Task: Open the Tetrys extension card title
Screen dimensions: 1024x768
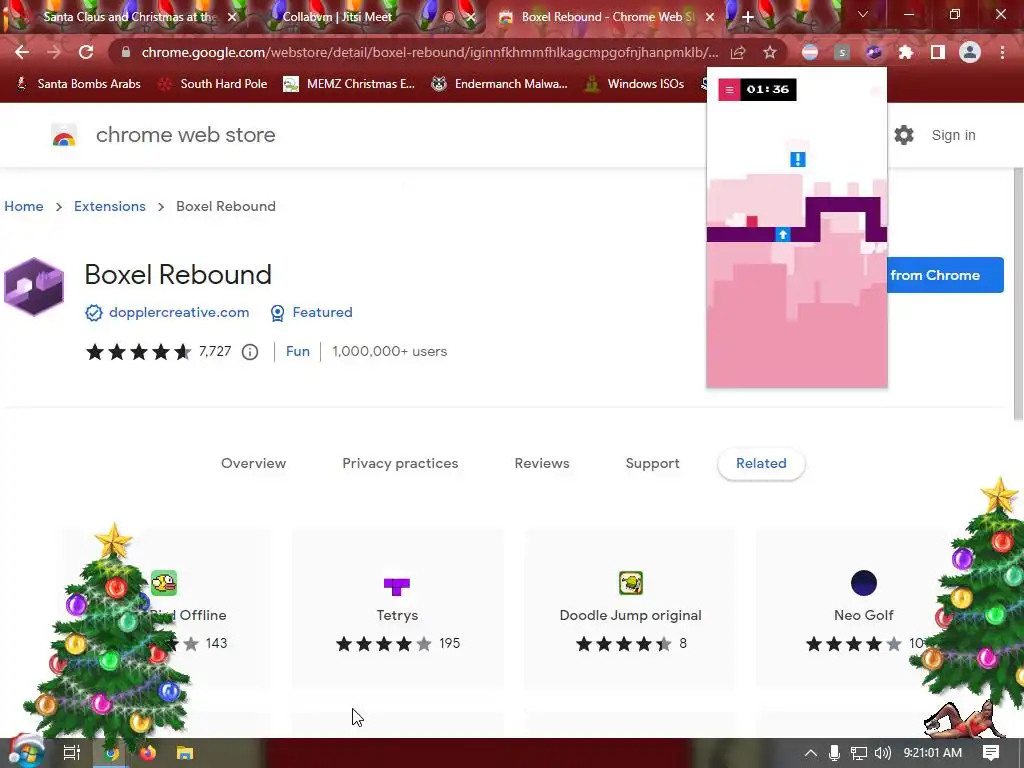Action: point(397,615)
